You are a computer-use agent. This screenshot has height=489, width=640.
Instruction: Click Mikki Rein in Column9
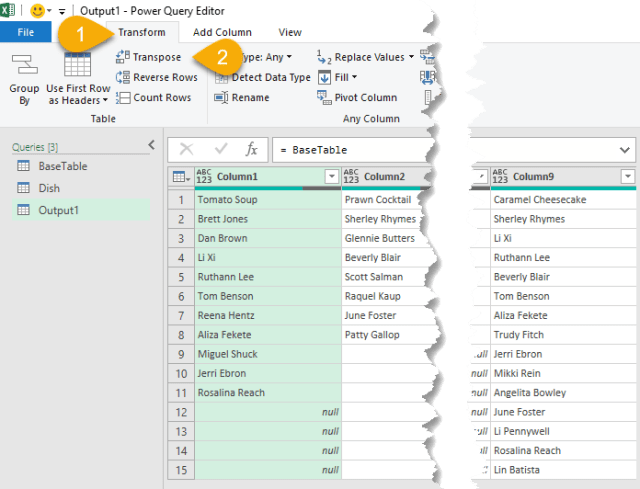tap(563, 373)
